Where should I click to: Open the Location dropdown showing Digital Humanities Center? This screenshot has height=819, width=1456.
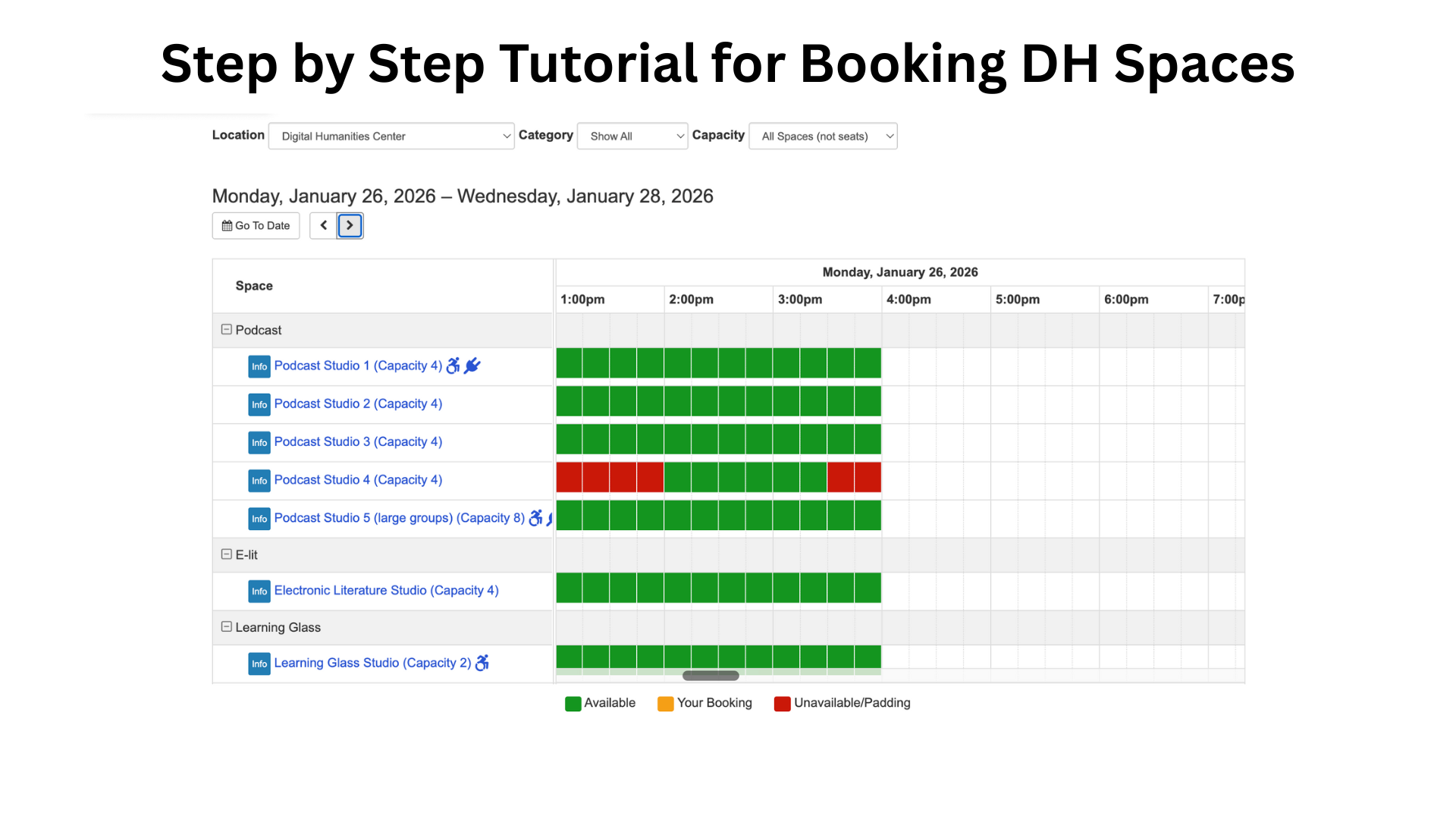click(x=391, y=136)
